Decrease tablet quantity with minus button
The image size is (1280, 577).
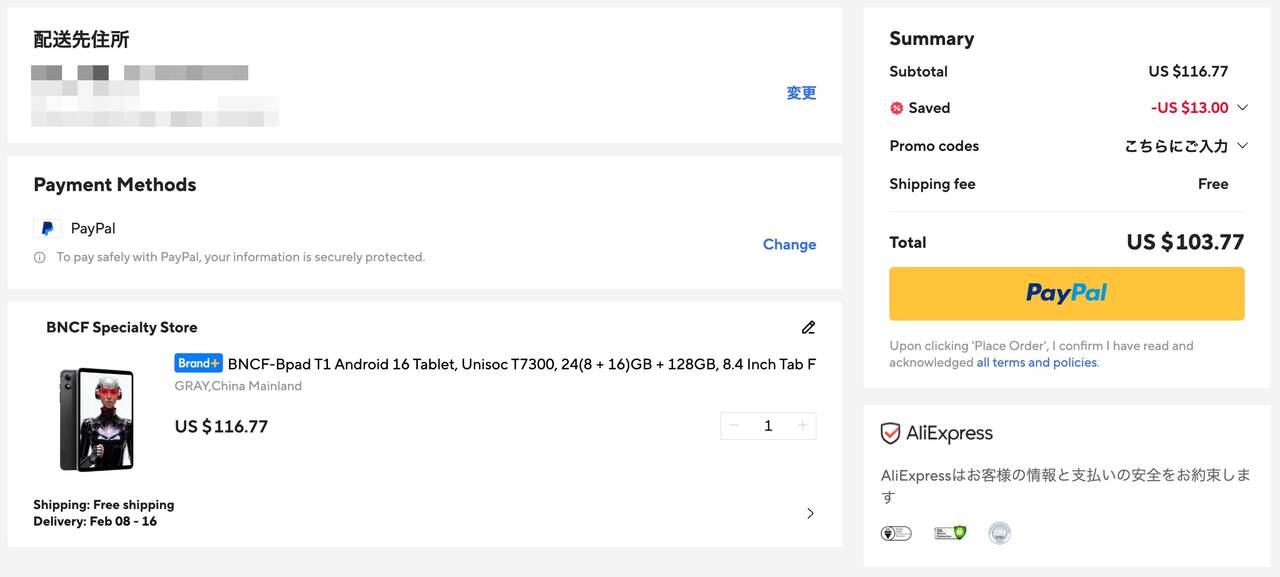point(734,426)
